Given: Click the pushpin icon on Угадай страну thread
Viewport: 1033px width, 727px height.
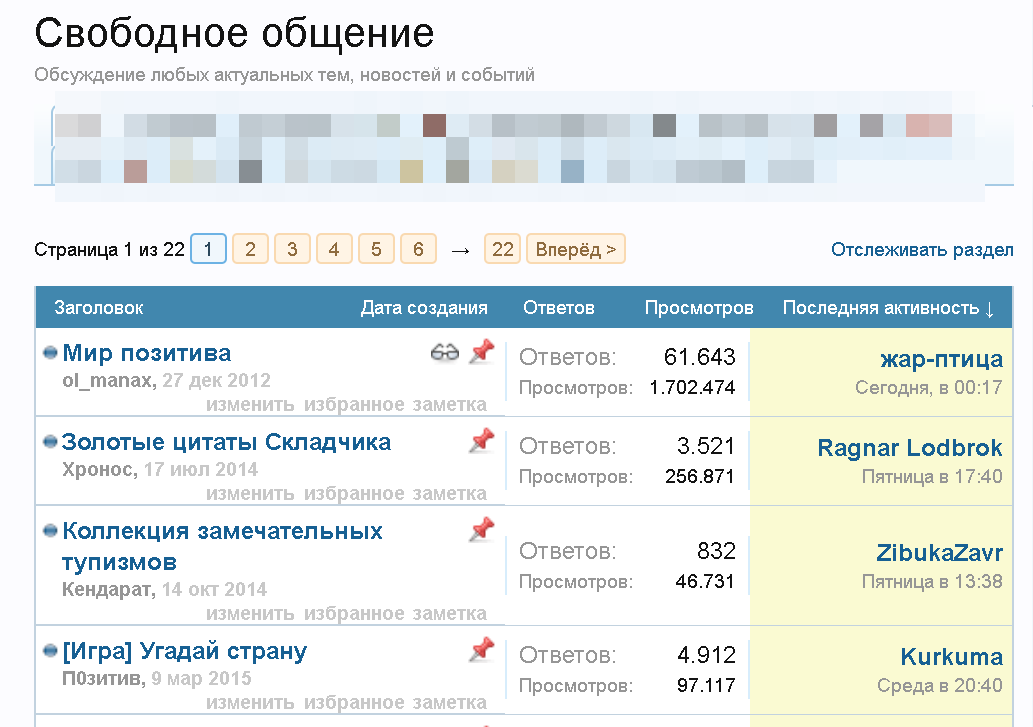Looking at the screenshot, I should tap(482, 649).
